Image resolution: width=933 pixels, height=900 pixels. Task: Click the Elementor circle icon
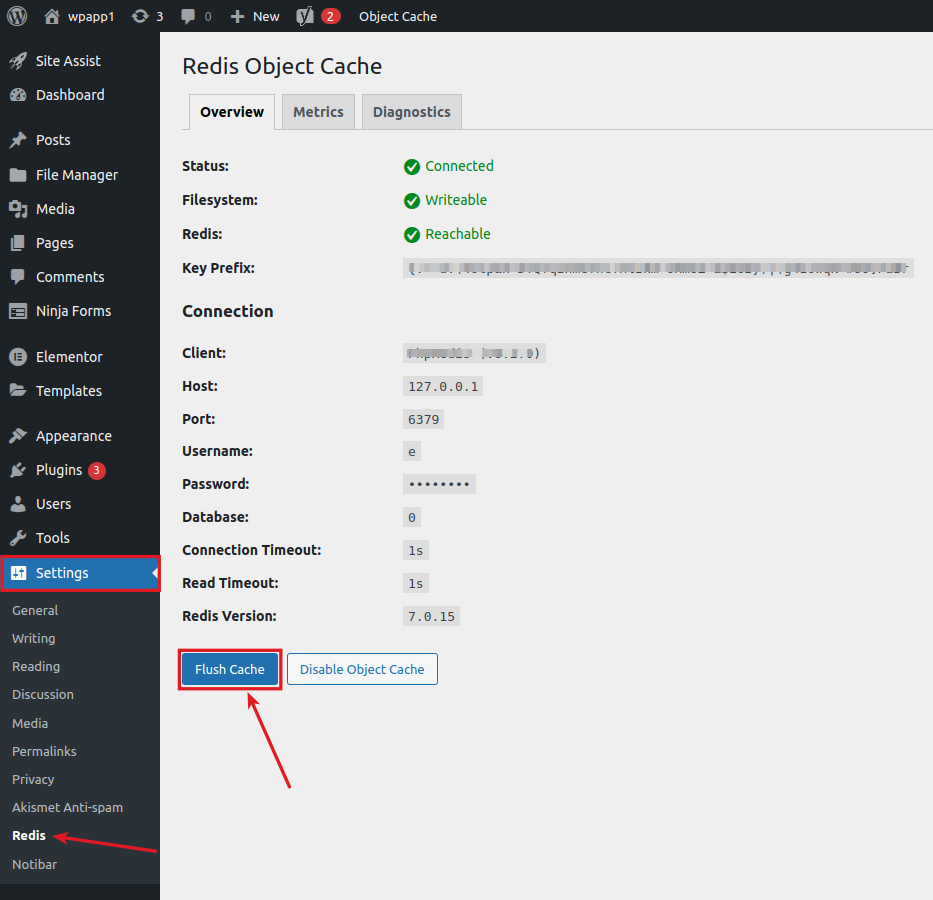click(18, 357)
